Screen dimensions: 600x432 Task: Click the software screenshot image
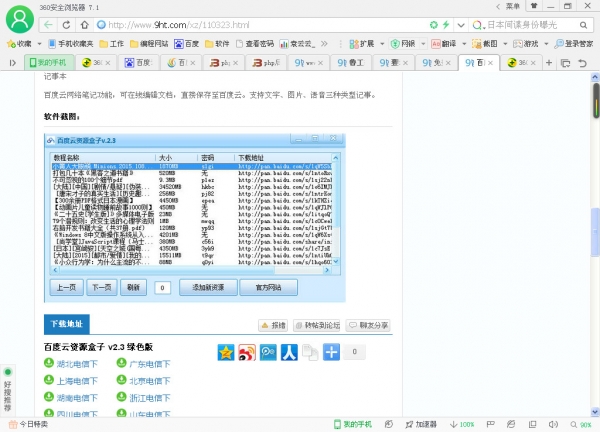coord(195,218)
